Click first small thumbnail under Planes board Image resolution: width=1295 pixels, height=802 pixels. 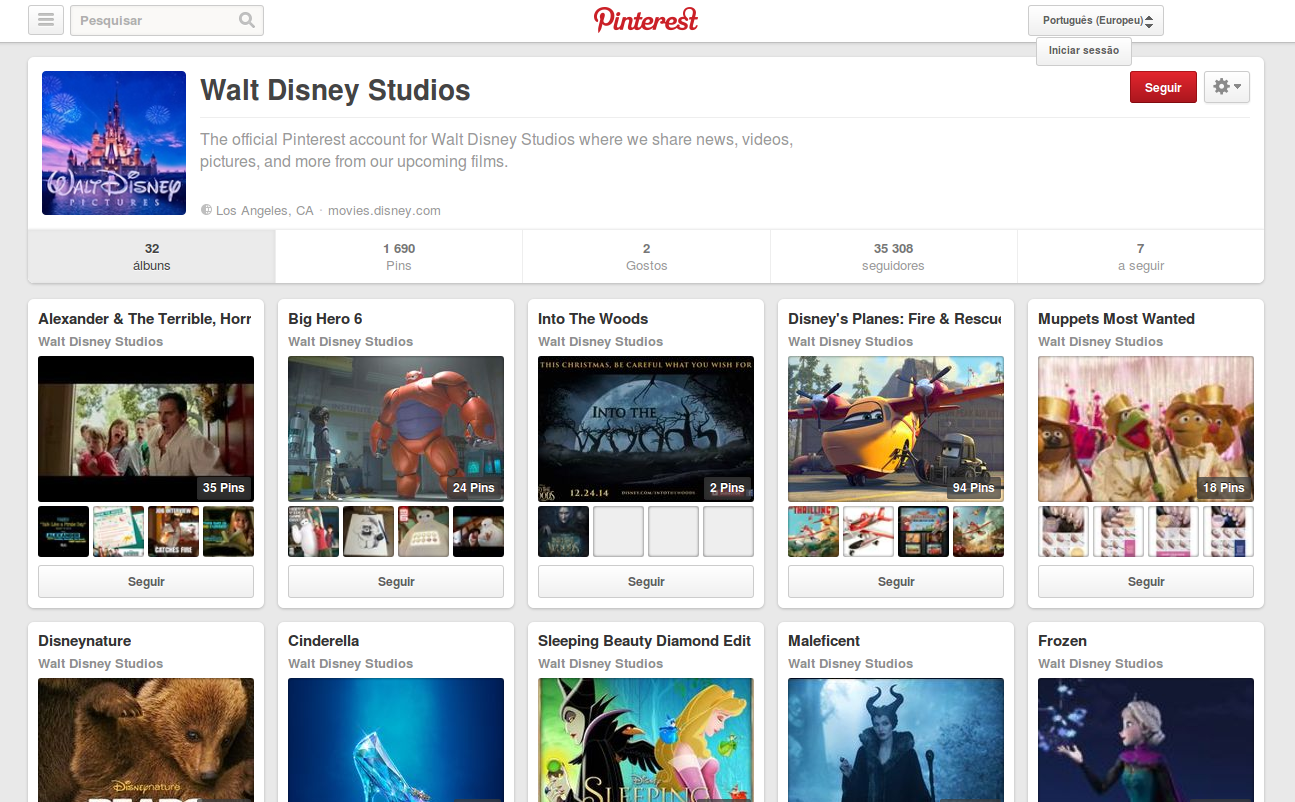point(814,531)
